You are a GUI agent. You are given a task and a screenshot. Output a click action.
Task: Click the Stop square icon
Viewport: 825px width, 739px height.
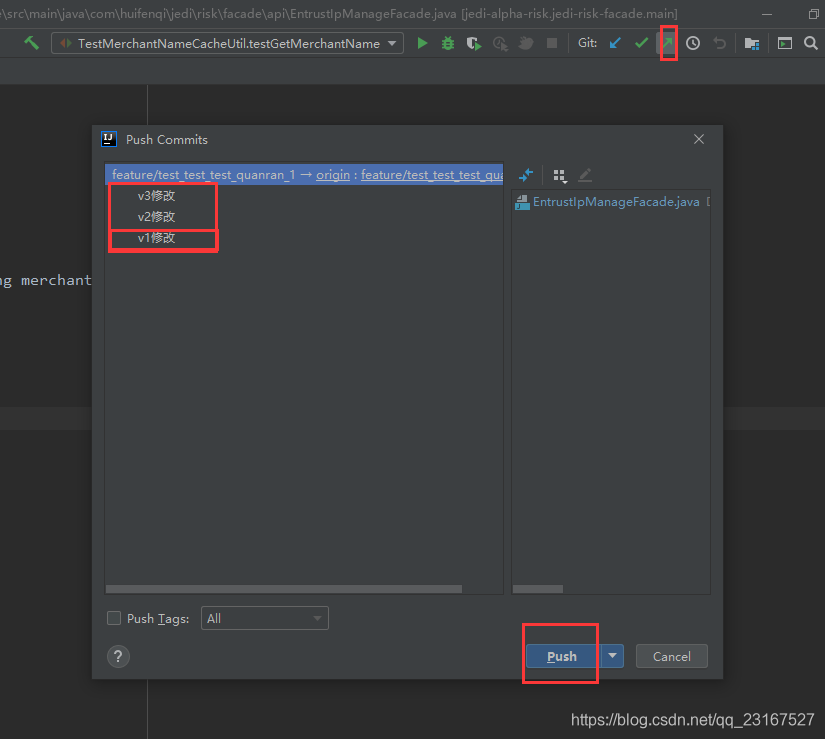[x=551, y=43]
